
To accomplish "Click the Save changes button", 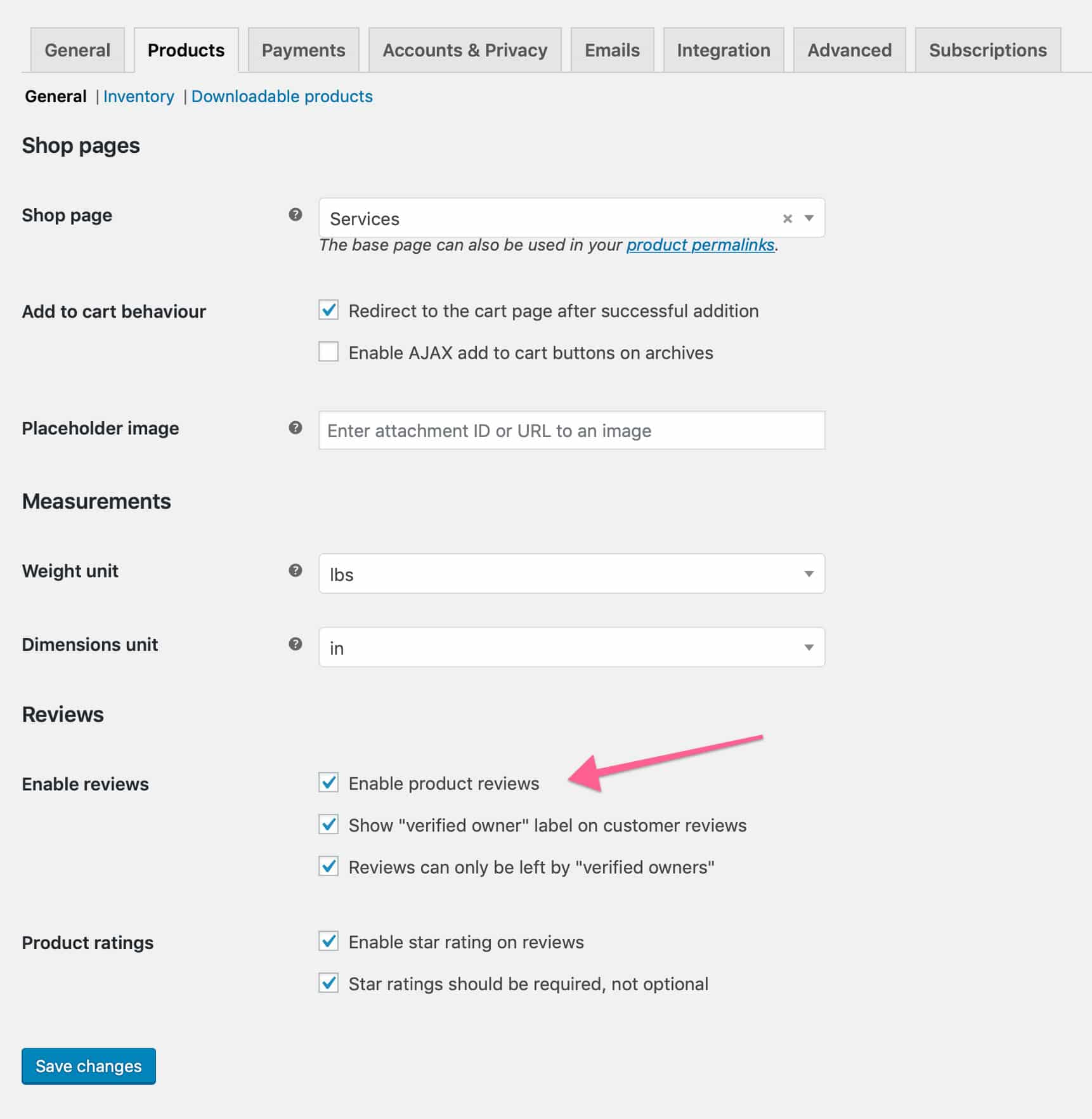I will point(89,1066).
